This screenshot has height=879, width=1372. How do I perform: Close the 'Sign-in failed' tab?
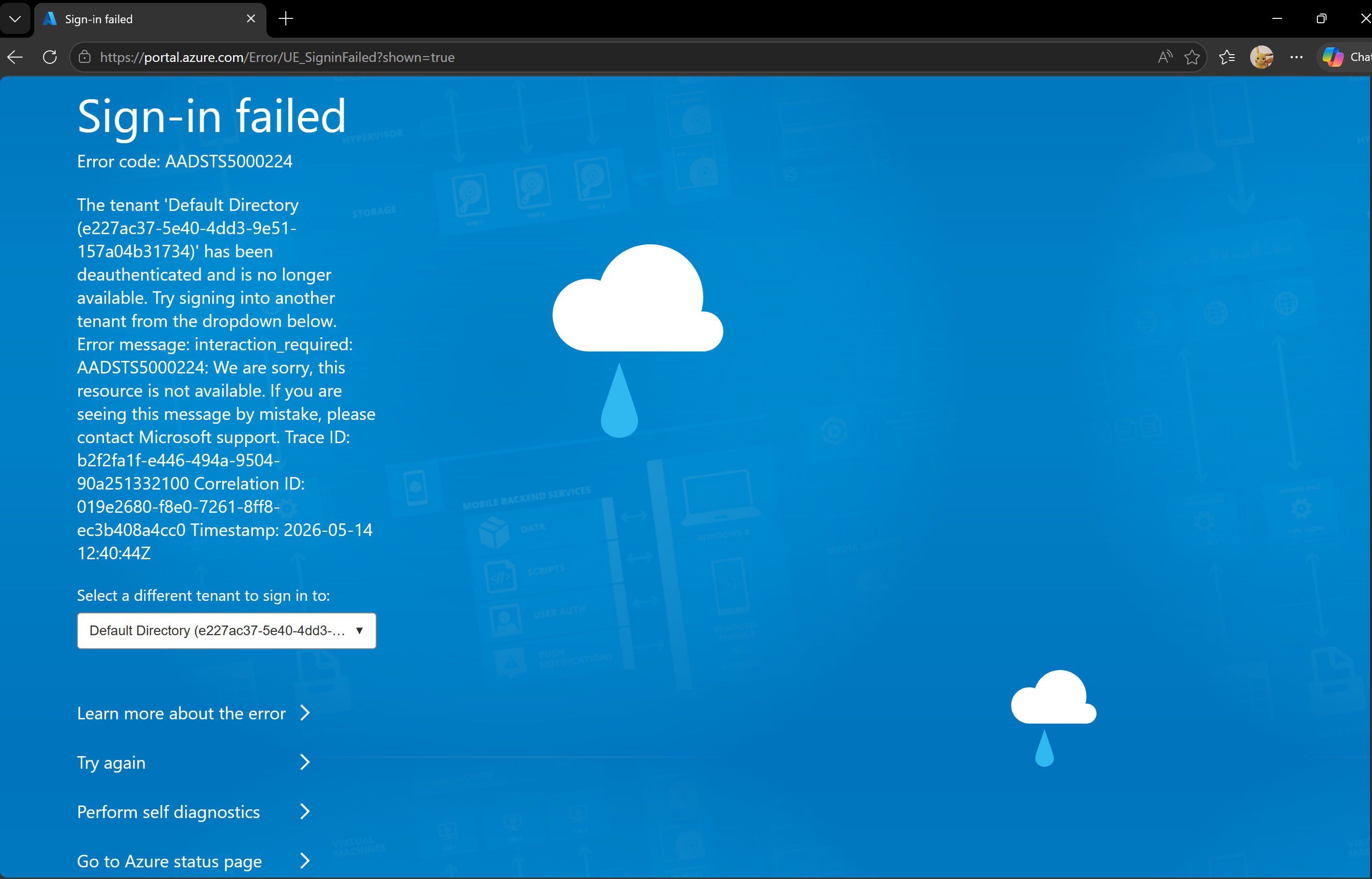251,19
